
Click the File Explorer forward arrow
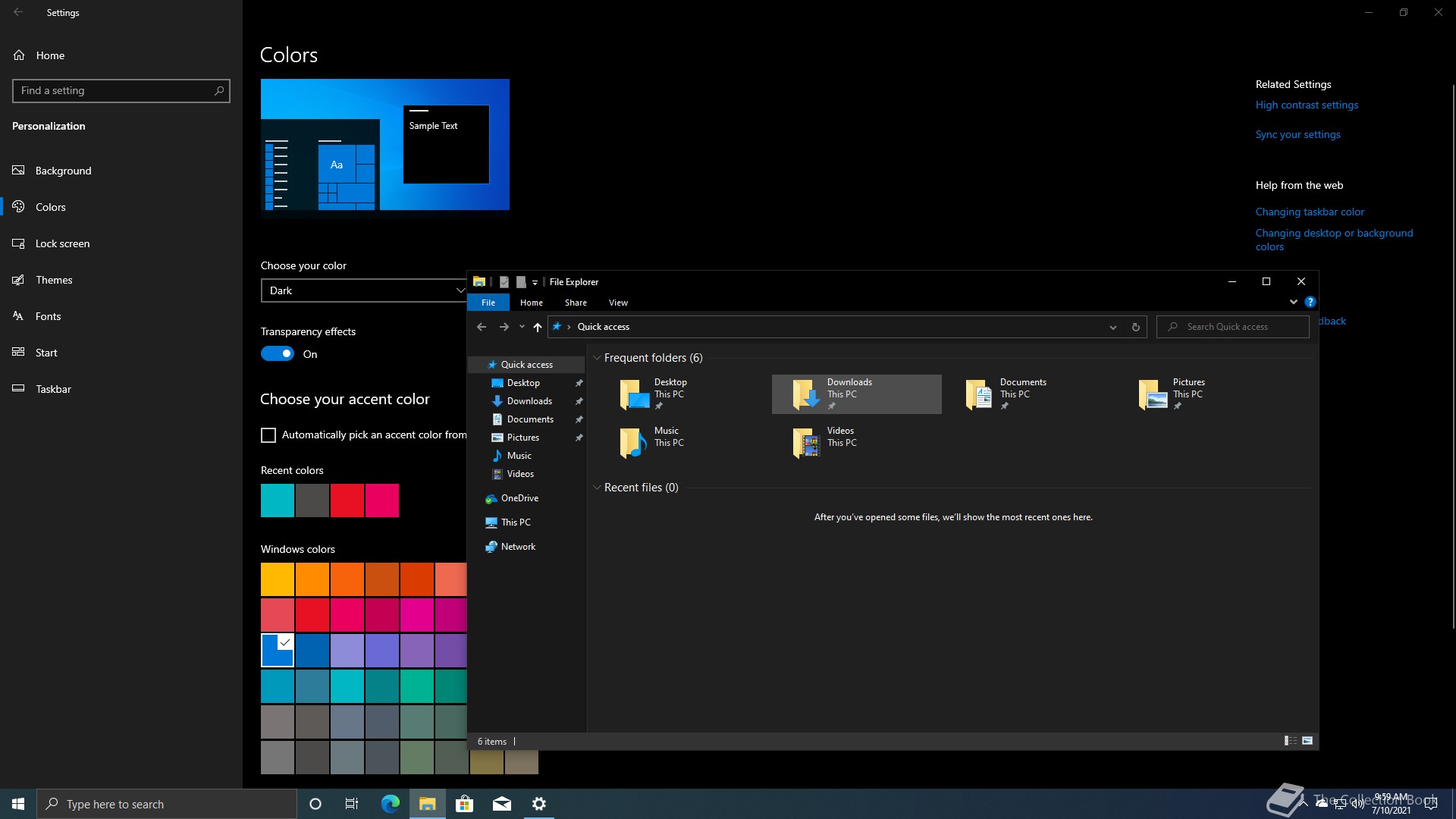(x=504, y=327)
